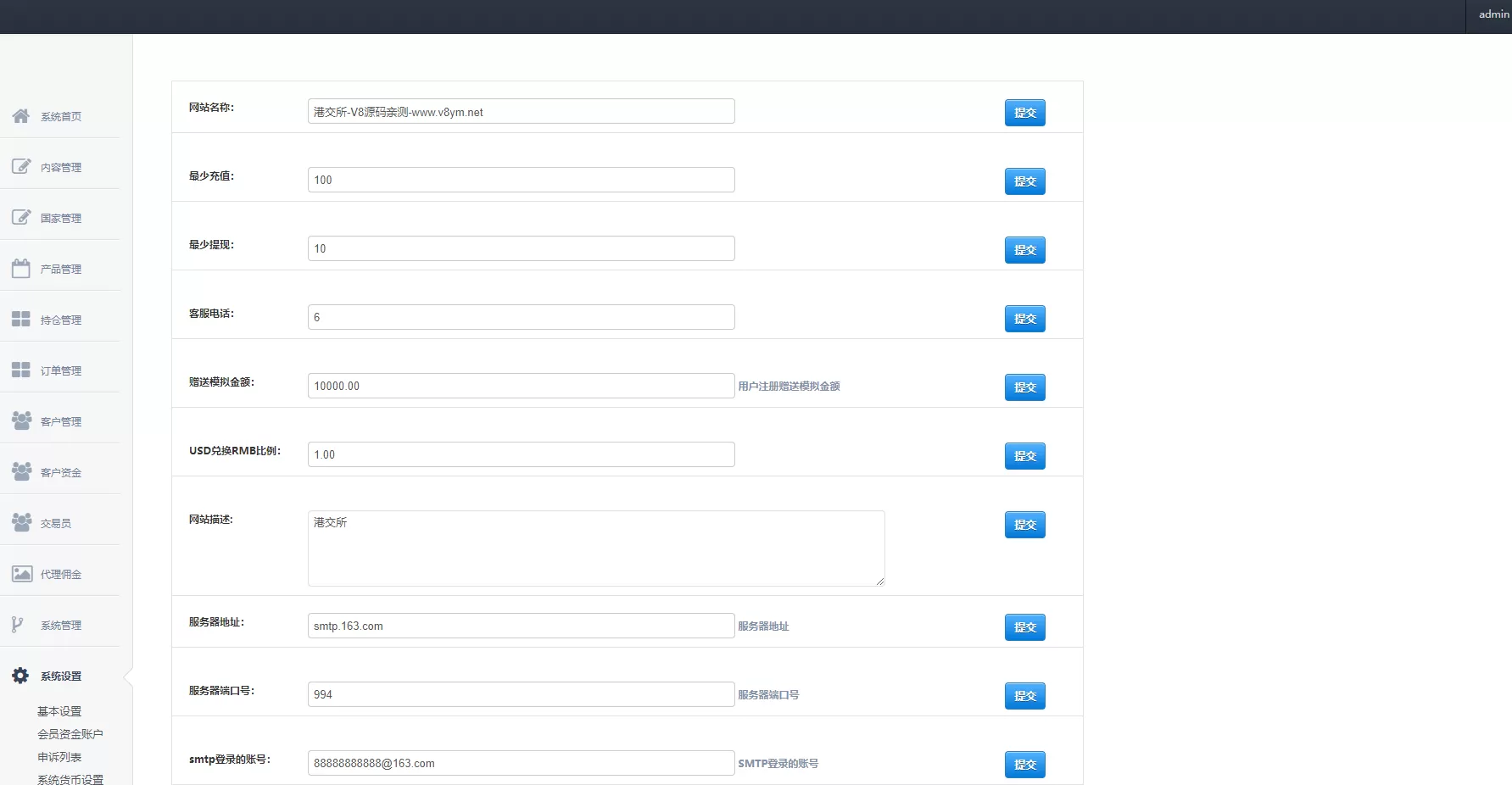The height and width of the screenshot is (785, 1512).
Task: Open the 订单管理 menu item
Action: (61, 371)
